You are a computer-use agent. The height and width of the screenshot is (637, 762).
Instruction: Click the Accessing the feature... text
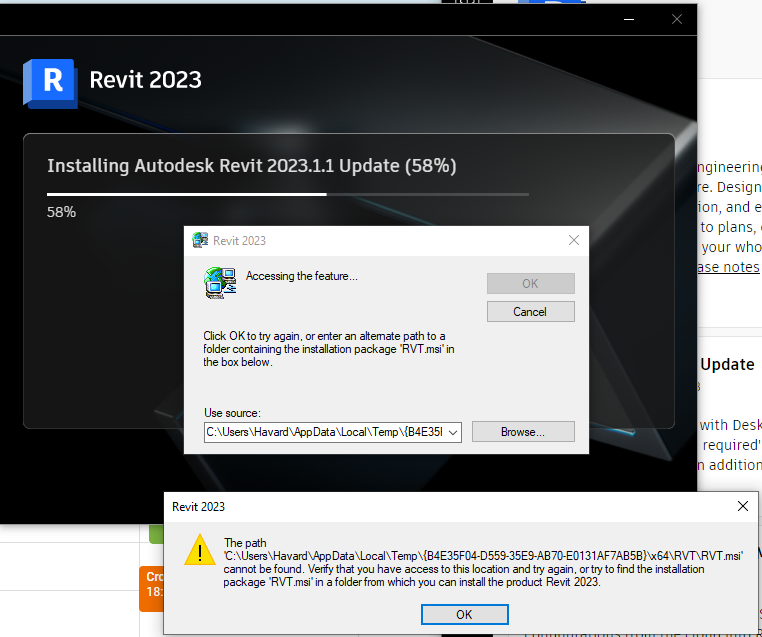click(302, 276)
